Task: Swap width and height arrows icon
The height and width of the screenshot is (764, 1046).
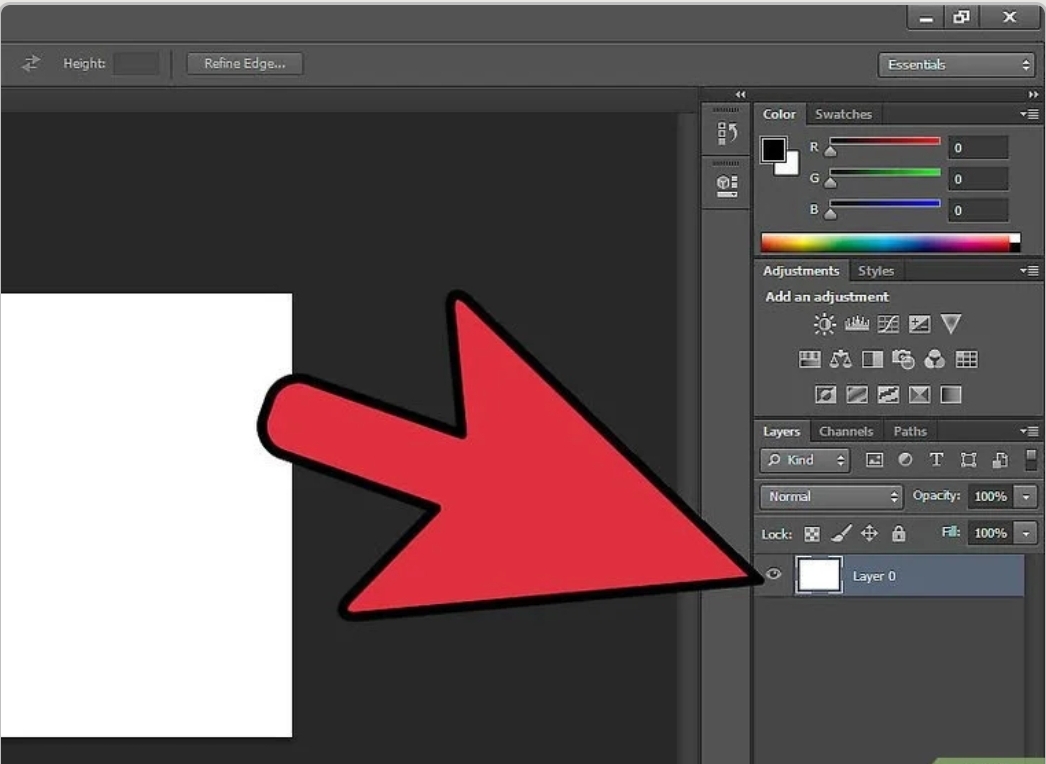Action: click(31, 63)
